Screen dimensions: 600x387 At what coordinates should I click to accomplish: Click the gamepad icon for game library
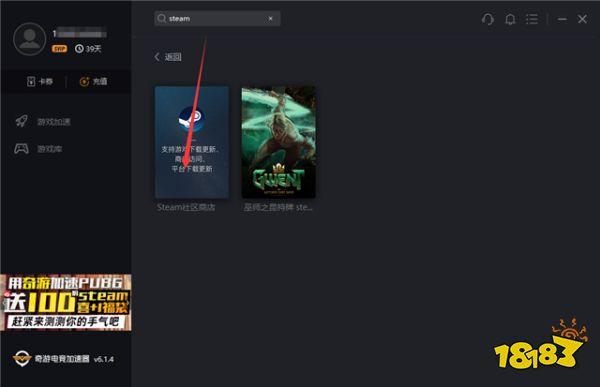pos(21,149)
